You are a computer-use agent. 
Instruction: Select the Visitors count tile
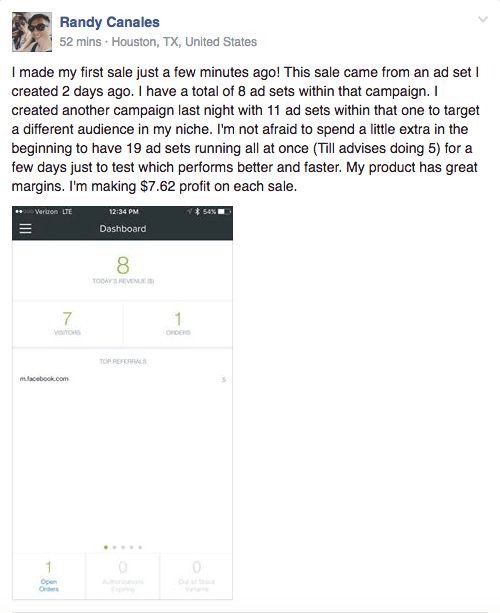(68, 323)
